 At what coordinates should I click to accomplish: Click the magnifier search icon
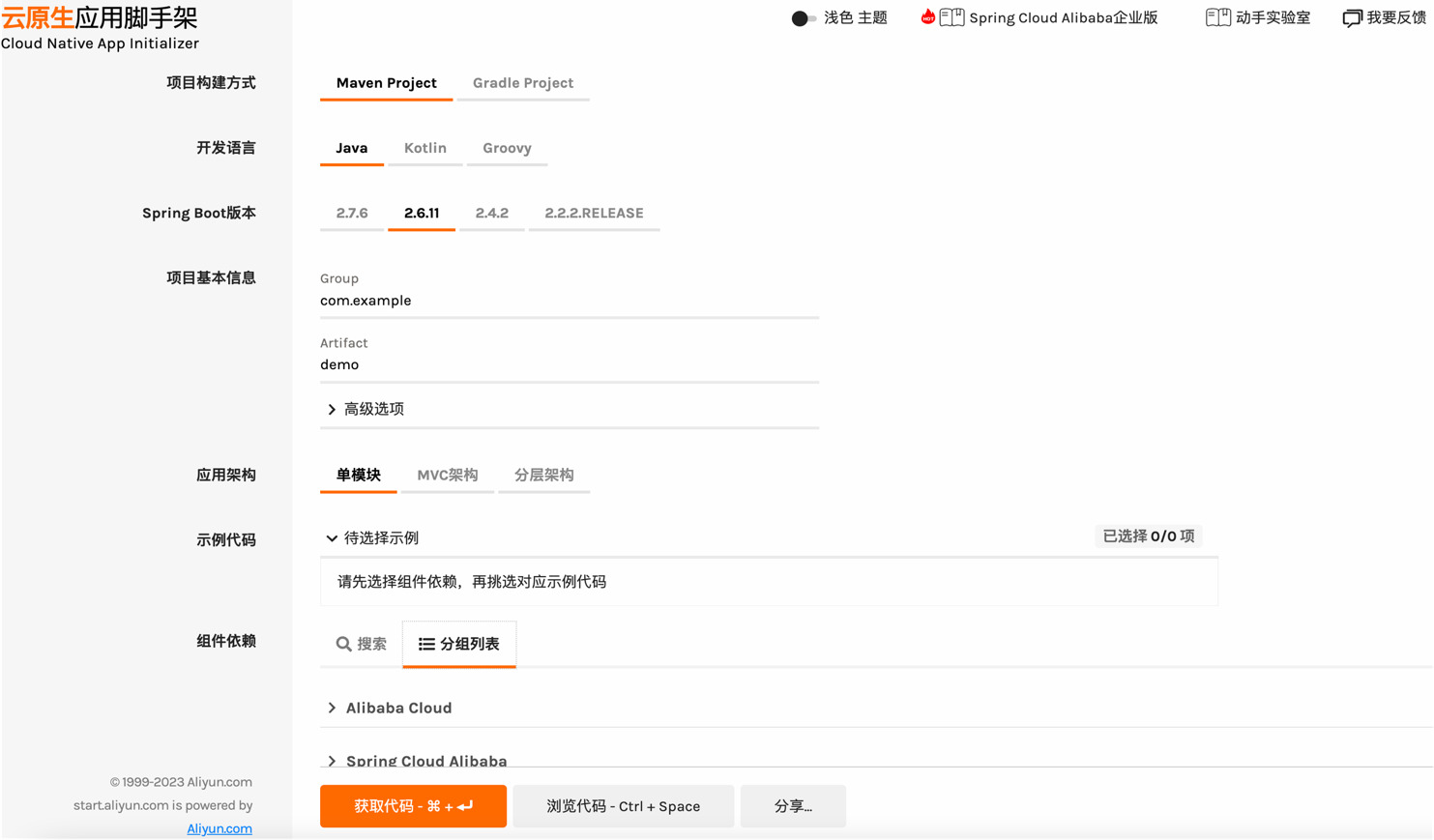343,644
